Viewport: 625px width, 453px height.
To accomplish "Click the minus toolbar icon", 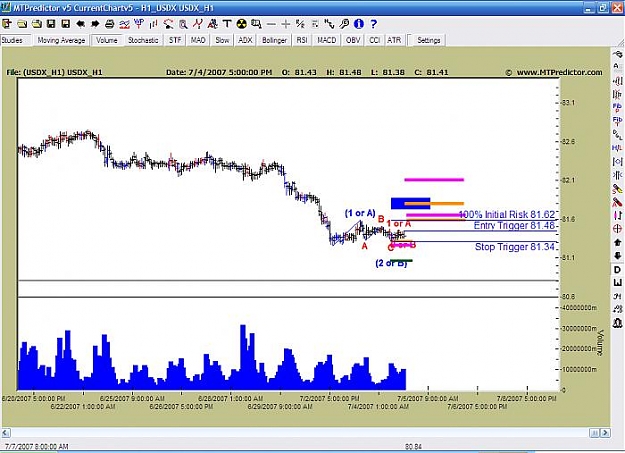I will pyautogui.click(x=271, y=24).
